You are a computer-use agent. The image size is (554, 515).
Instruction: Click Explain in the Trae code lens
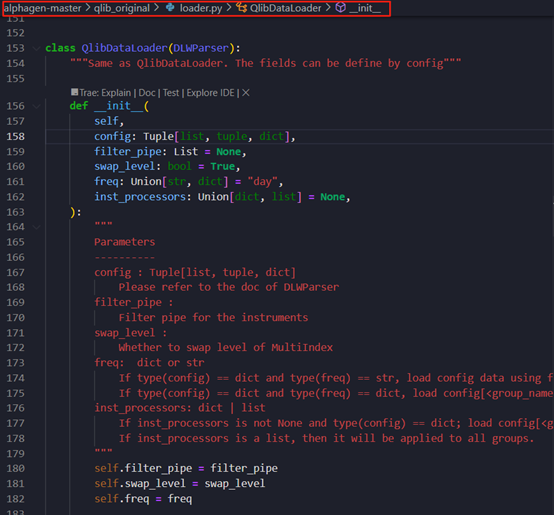point(116,93)
